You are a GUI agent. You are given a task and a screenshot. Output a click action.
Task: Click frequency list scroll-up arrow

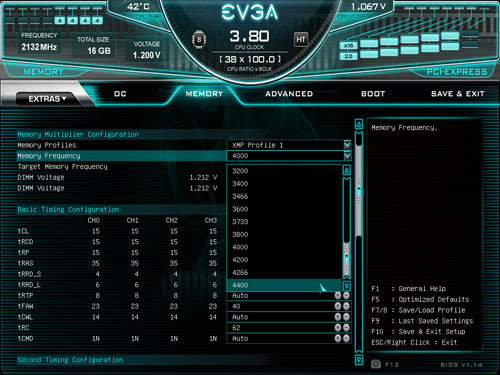click(x=347, y=170)
